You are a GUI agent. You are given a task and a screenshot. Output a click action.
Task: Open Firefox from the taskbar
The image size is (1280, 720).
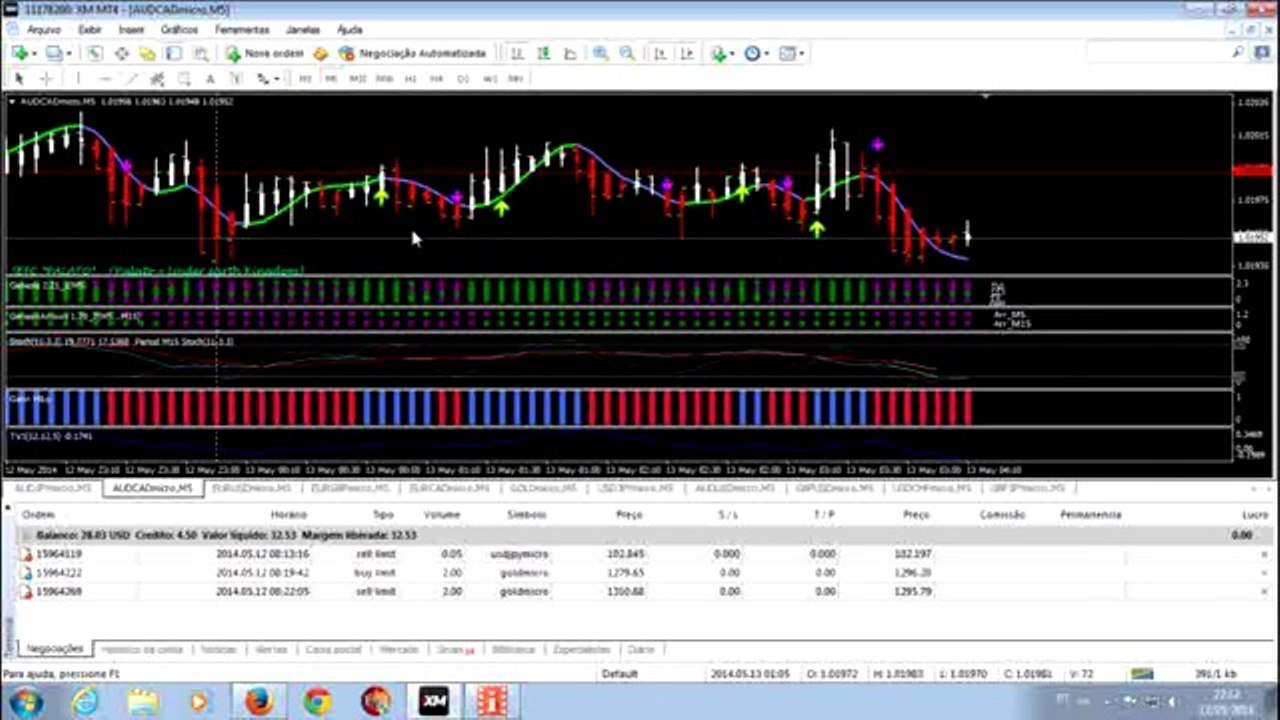pyautogui.click(x=258, y=701)
